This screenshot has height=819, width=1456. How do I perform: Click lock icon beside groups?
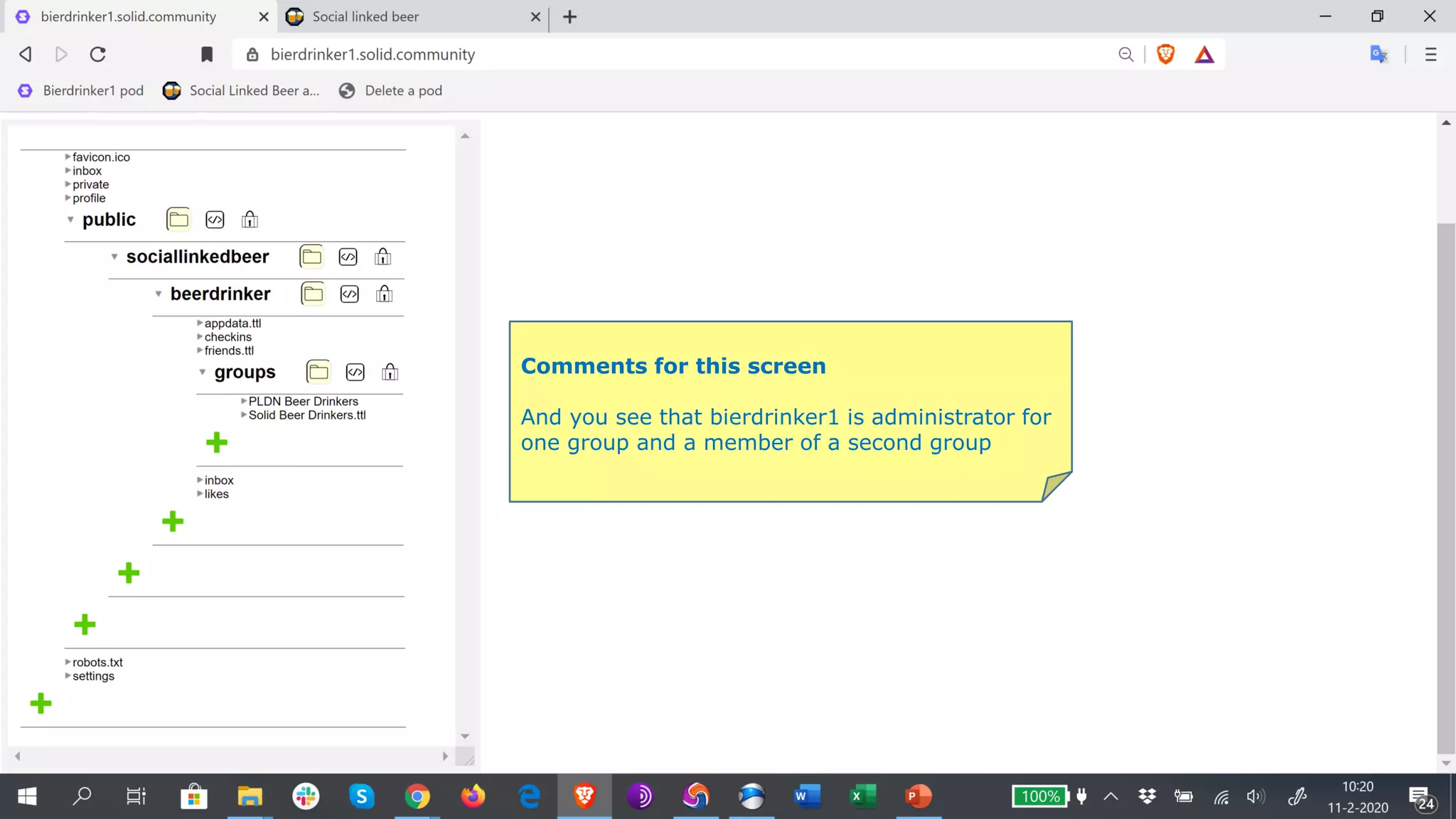(390, 372)
